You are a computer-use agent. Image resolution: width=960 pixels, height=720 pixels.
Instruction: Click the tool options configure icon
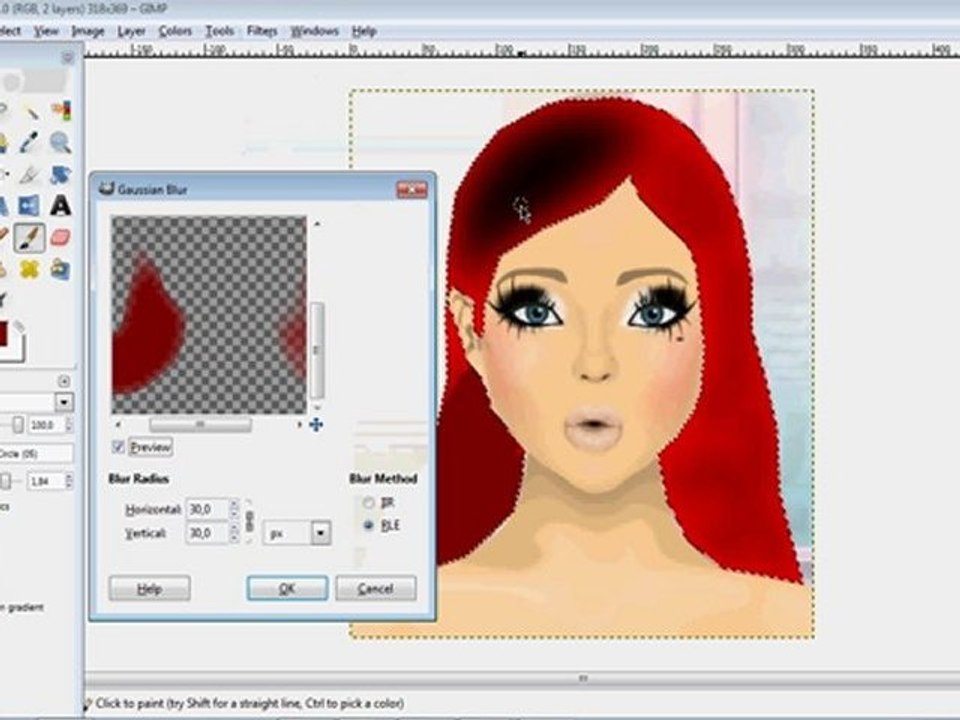(x=64, y=381)
